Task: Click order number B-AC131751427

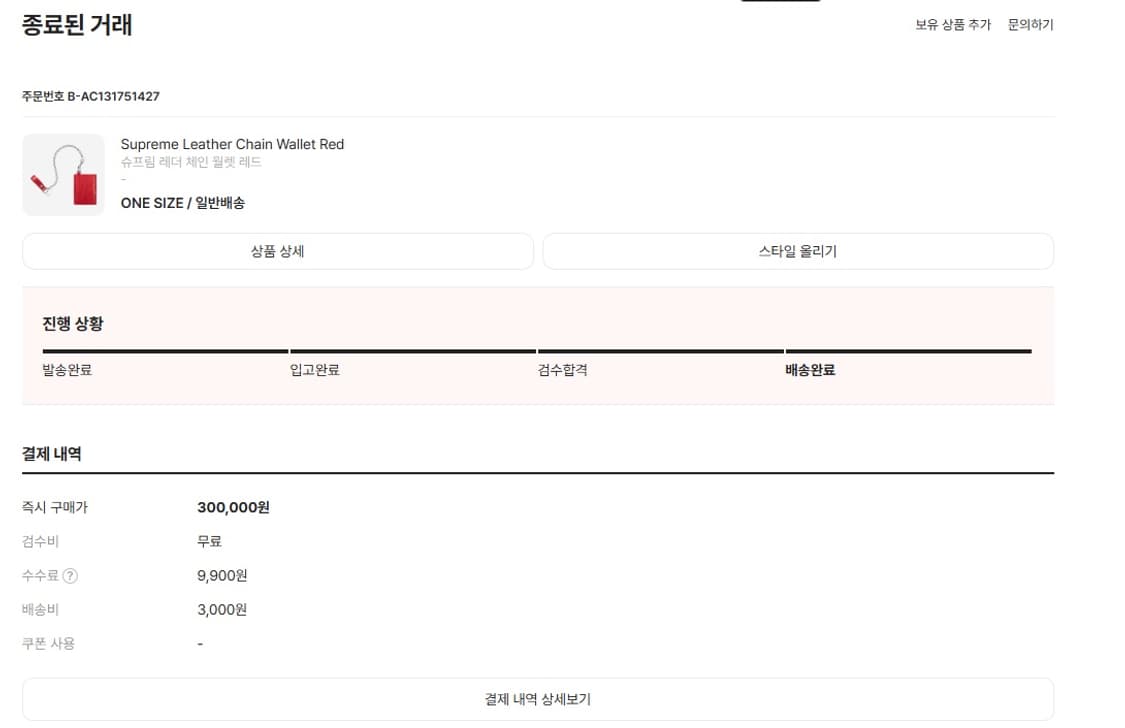Action: [x=92, y=97]
